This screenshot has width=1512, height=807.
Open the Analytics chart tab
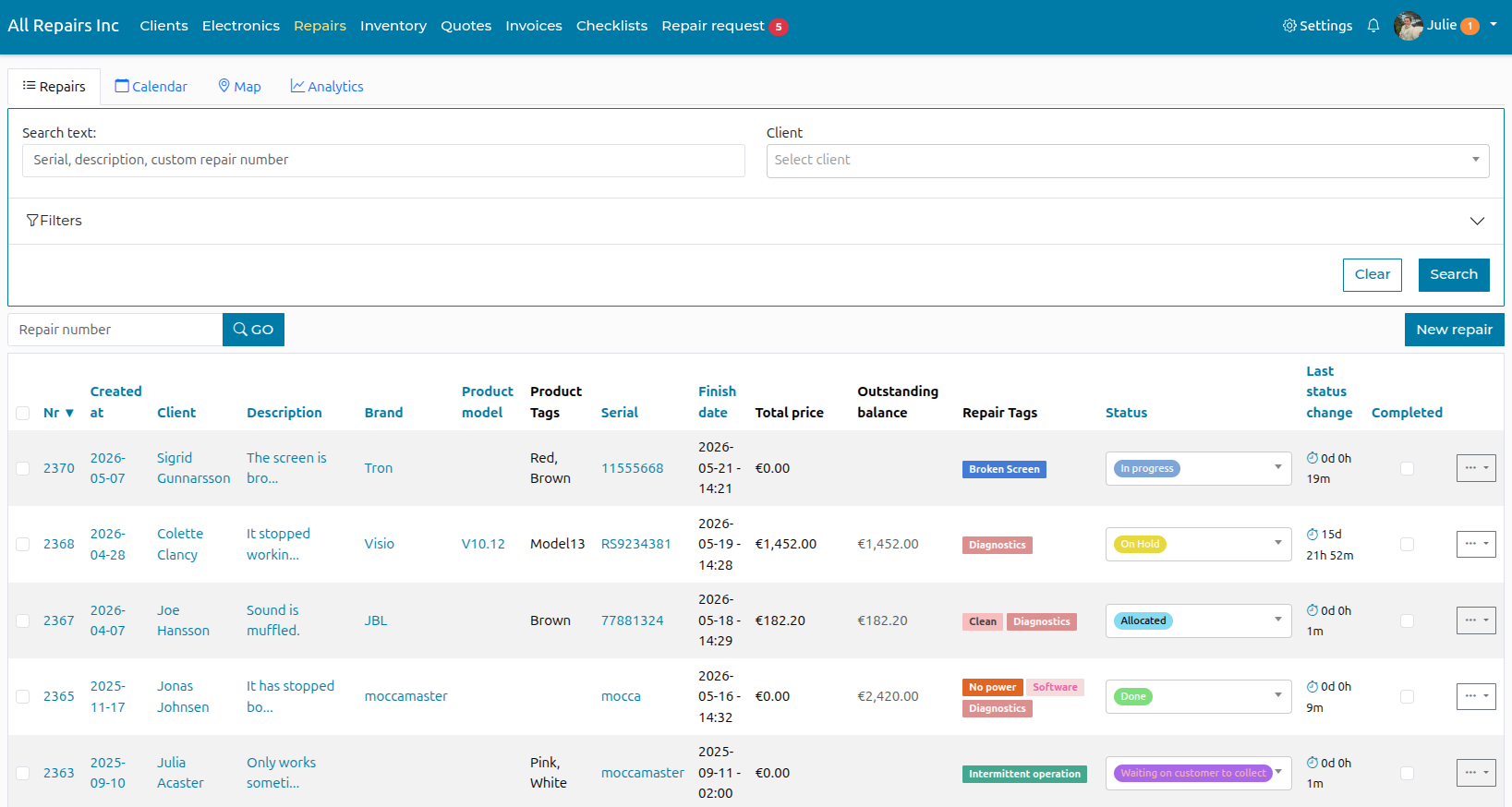(327, 87)
